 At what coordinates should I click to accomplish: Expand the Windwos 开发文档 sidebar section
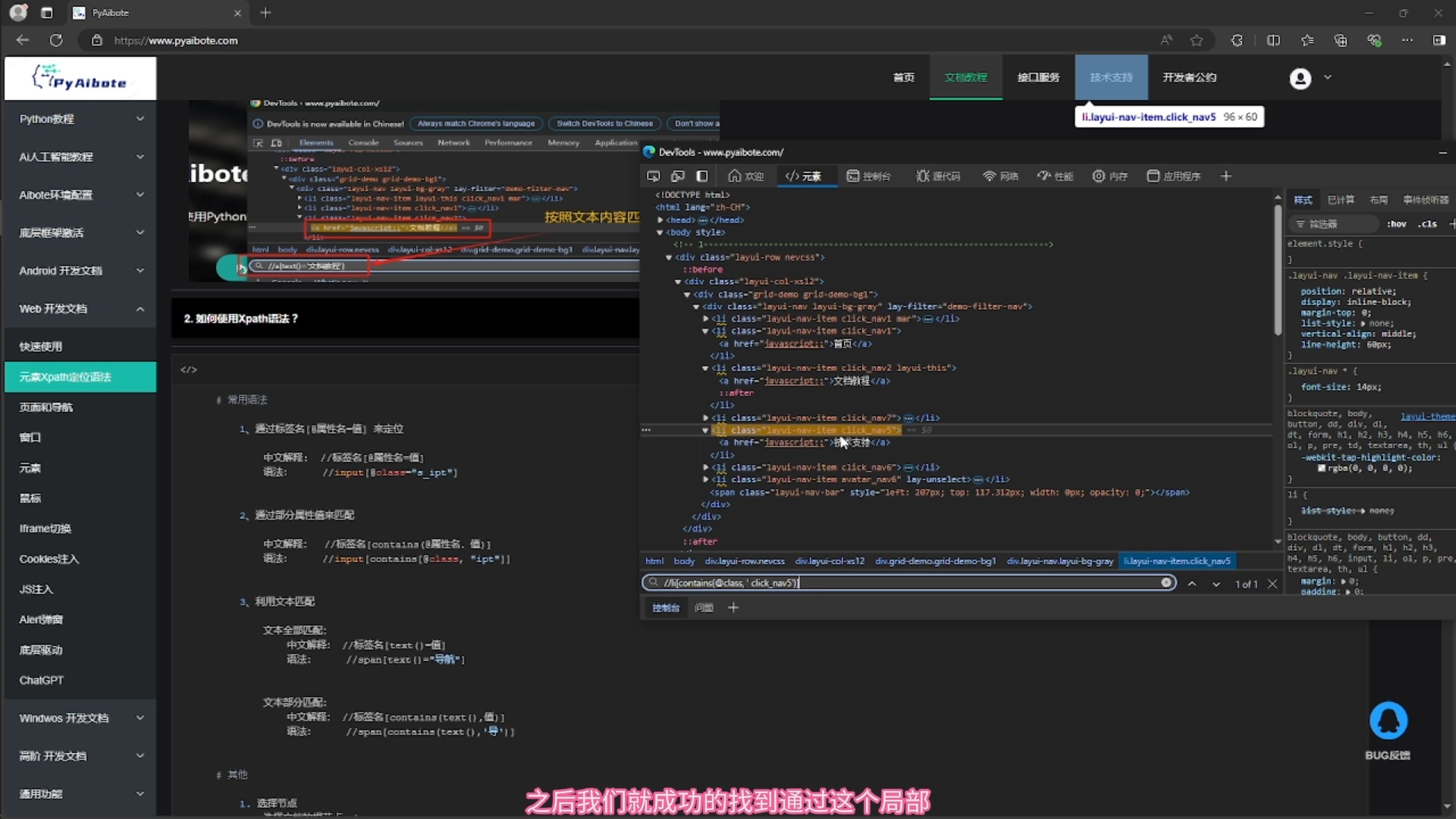tap(80, 718)
